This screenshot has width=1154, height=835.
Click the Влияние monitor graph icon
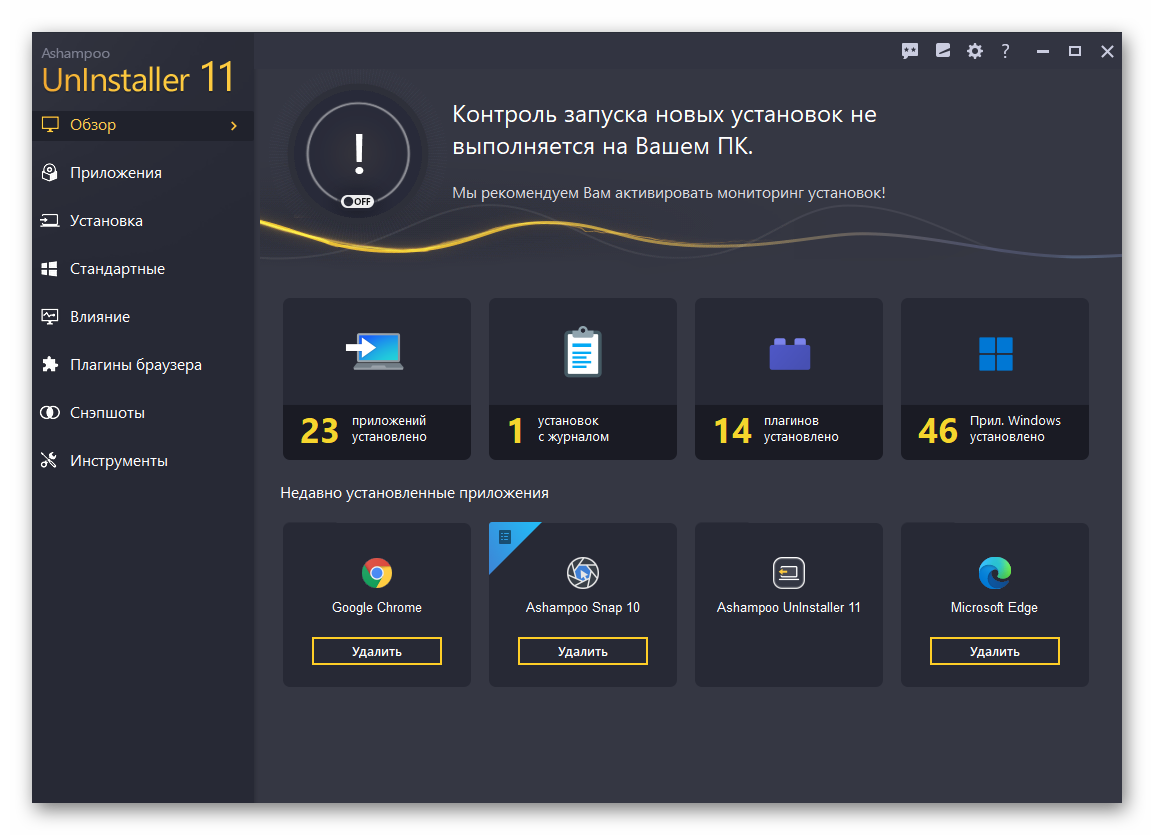[x=49, y=316]
